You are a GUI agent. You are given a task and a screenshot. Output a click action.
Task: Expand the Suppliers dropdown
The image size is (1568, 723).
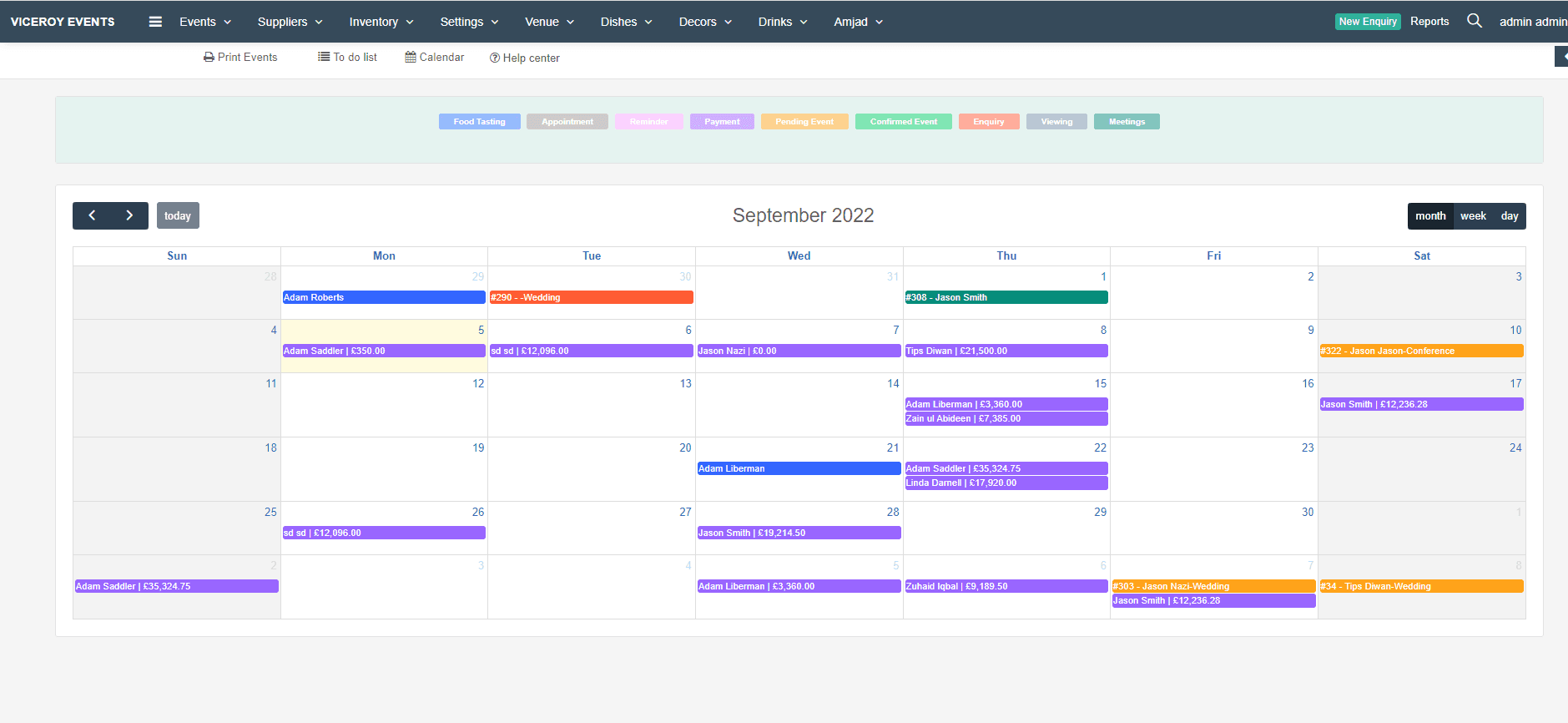pos(290,22)
